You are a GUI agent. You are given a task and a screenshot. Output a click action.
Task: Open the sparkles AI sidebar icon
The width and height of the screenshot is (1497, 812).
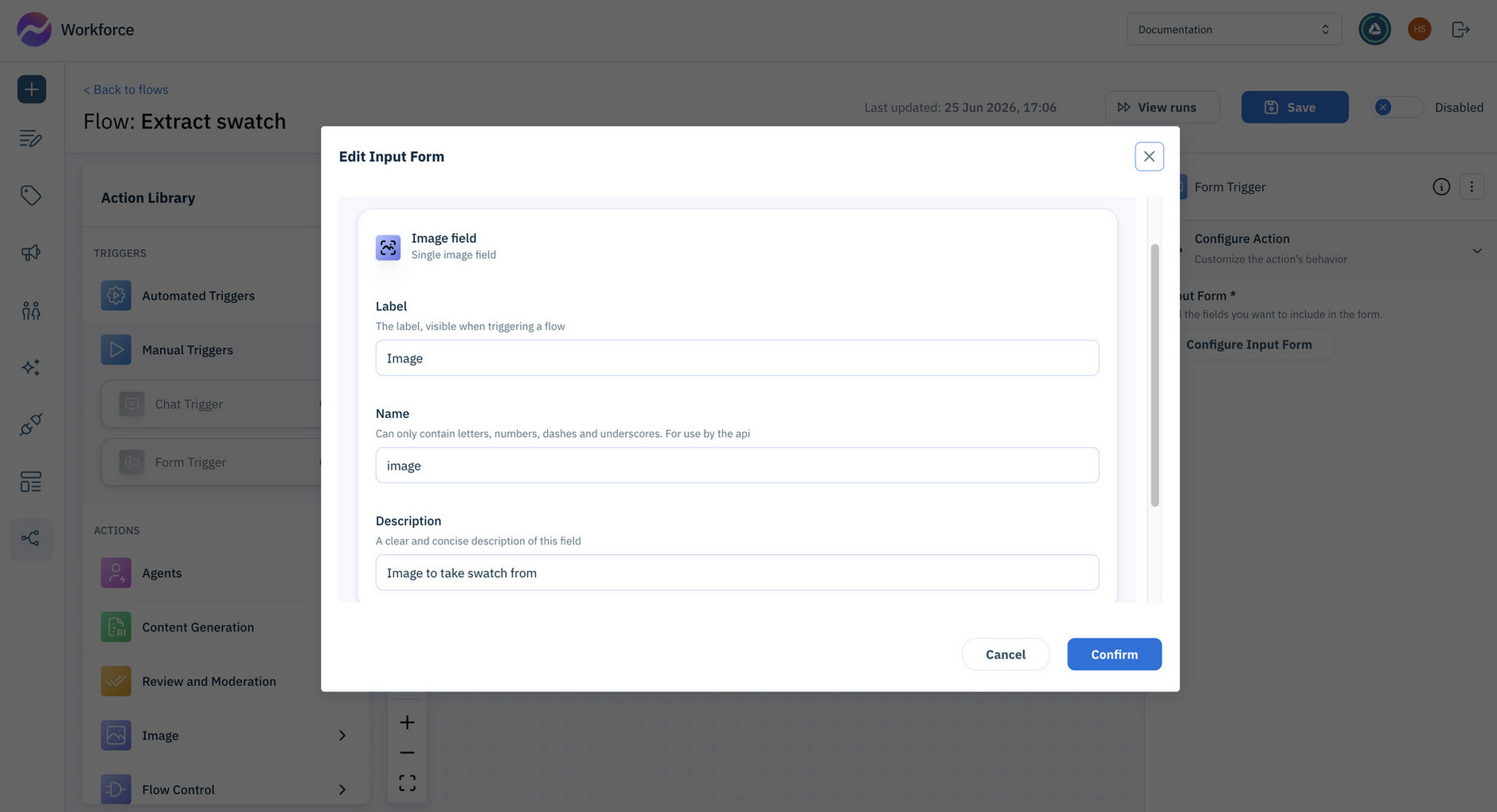pyautogui.click(x=31, y=368)
